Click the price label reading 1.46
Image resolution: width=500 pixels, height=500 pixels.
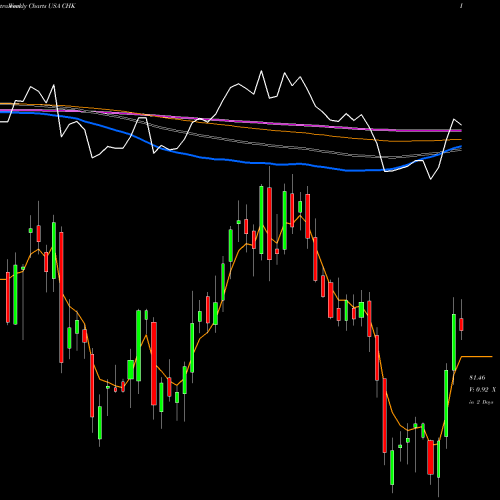(477, 378)
